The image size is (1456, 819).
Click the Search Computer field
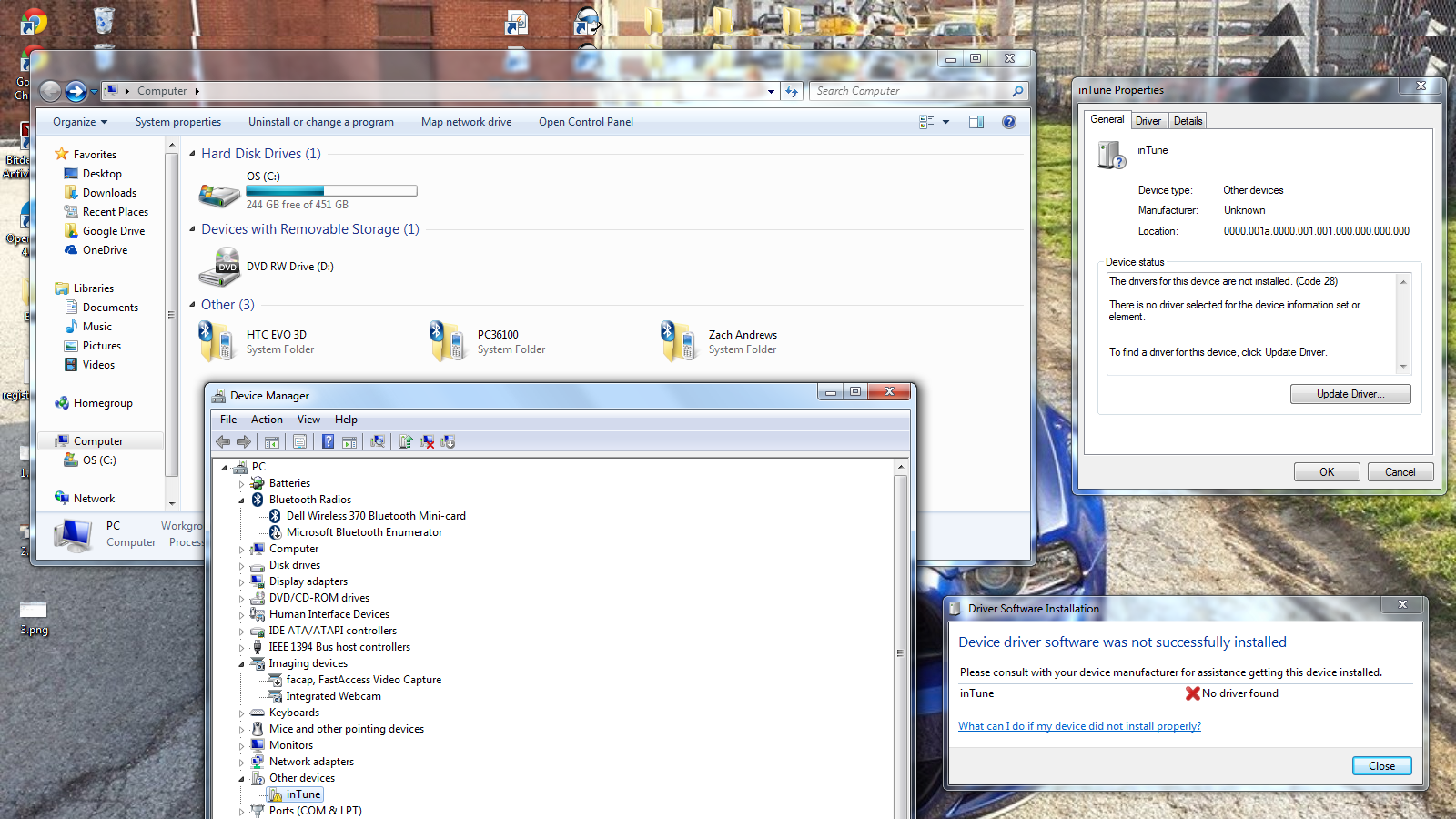(918, 91)
